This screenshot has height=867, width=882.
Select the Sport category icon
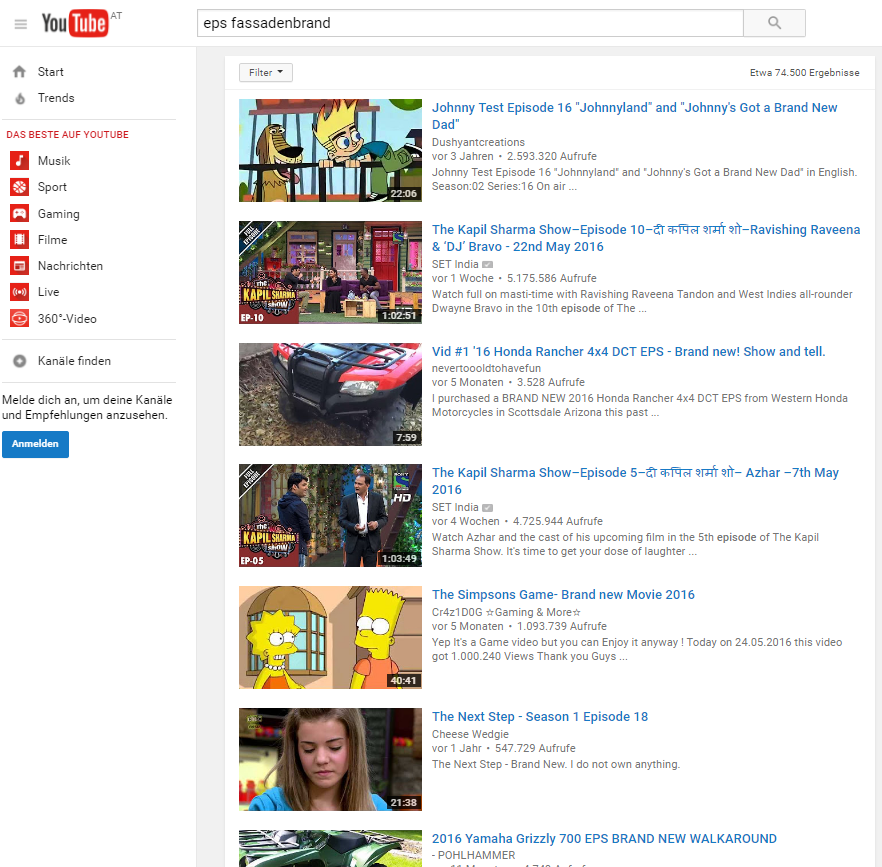[x=19, y=187]
